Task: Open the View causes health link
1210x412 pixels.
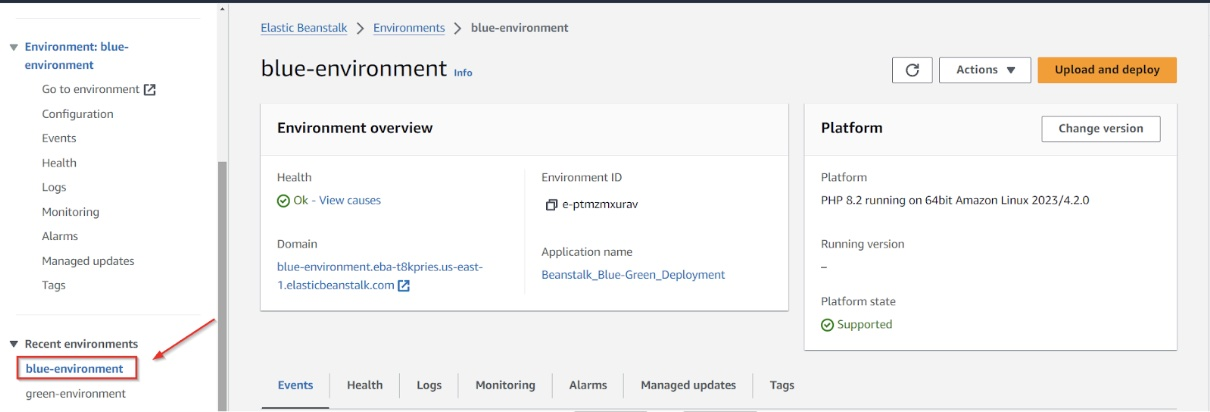Action: pyautogui.click(x=349, y=200)
